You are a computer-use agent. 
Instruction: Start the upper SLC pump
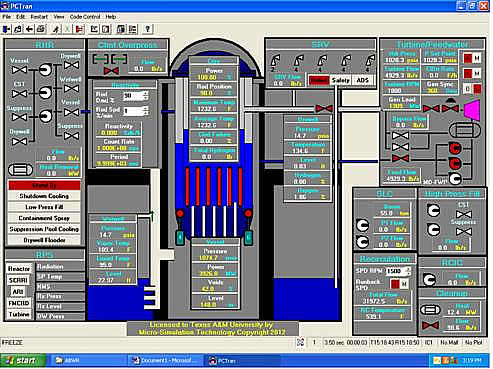[362, 225]
